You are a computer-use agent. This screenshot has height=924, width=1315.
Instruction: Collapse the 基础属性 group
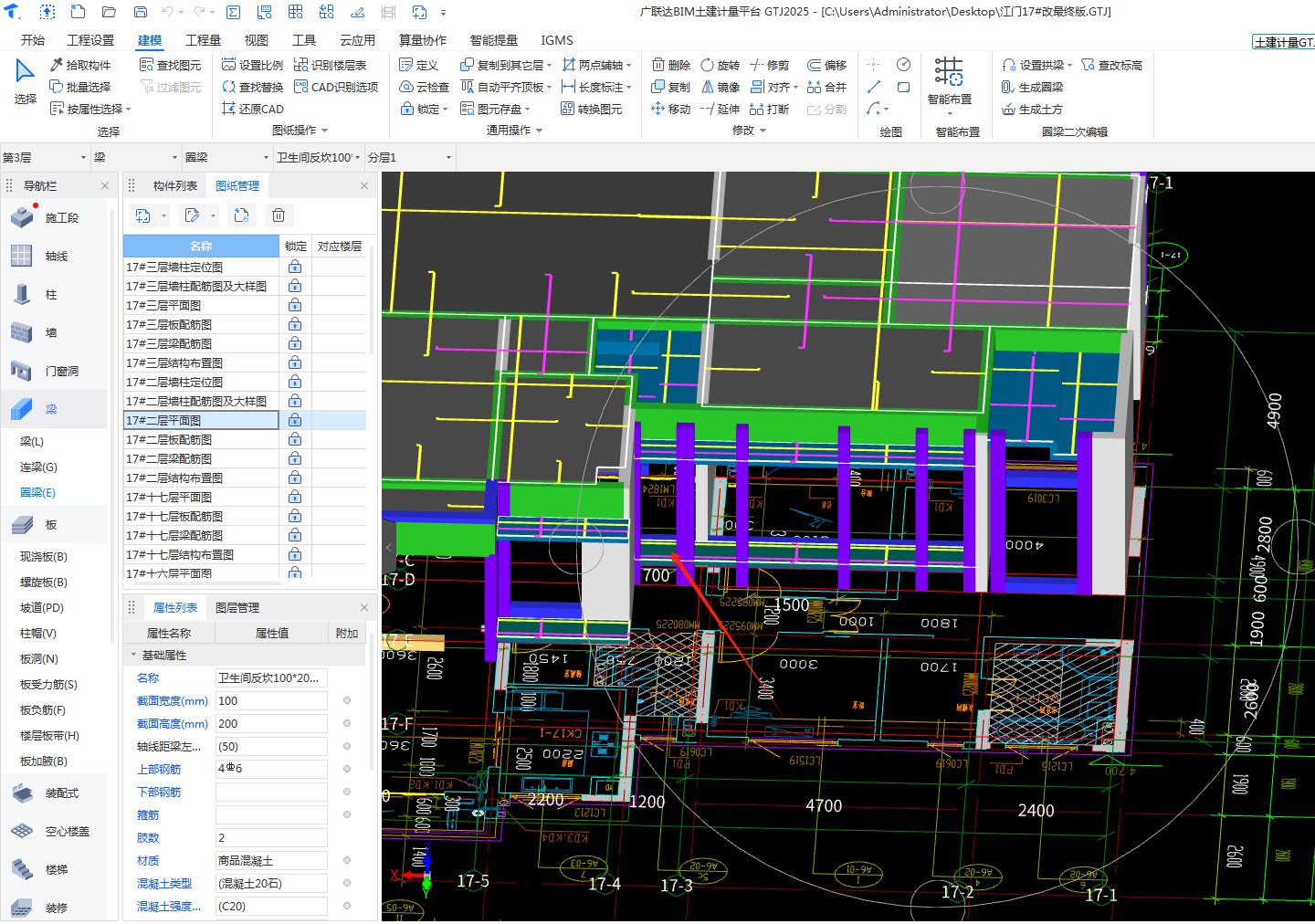(133, 655)
